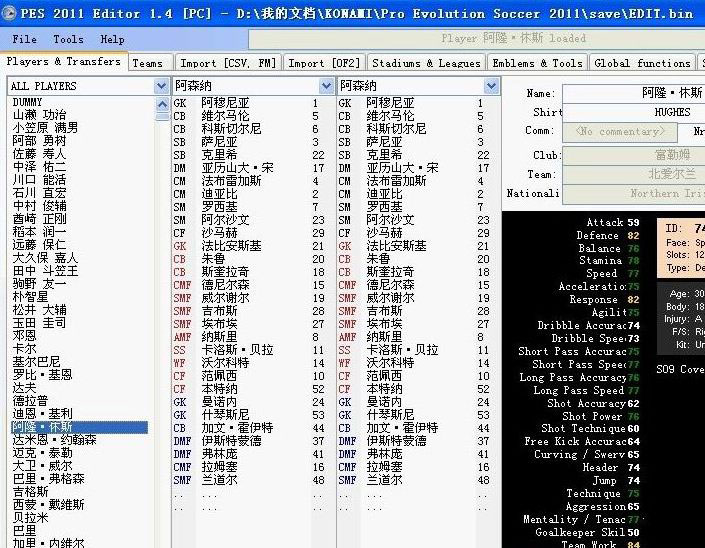The width and height of the screenshot is (705, 548).
Task: Switch to Stadiums & Leagues tab
Action: click(x=426, y=63)
